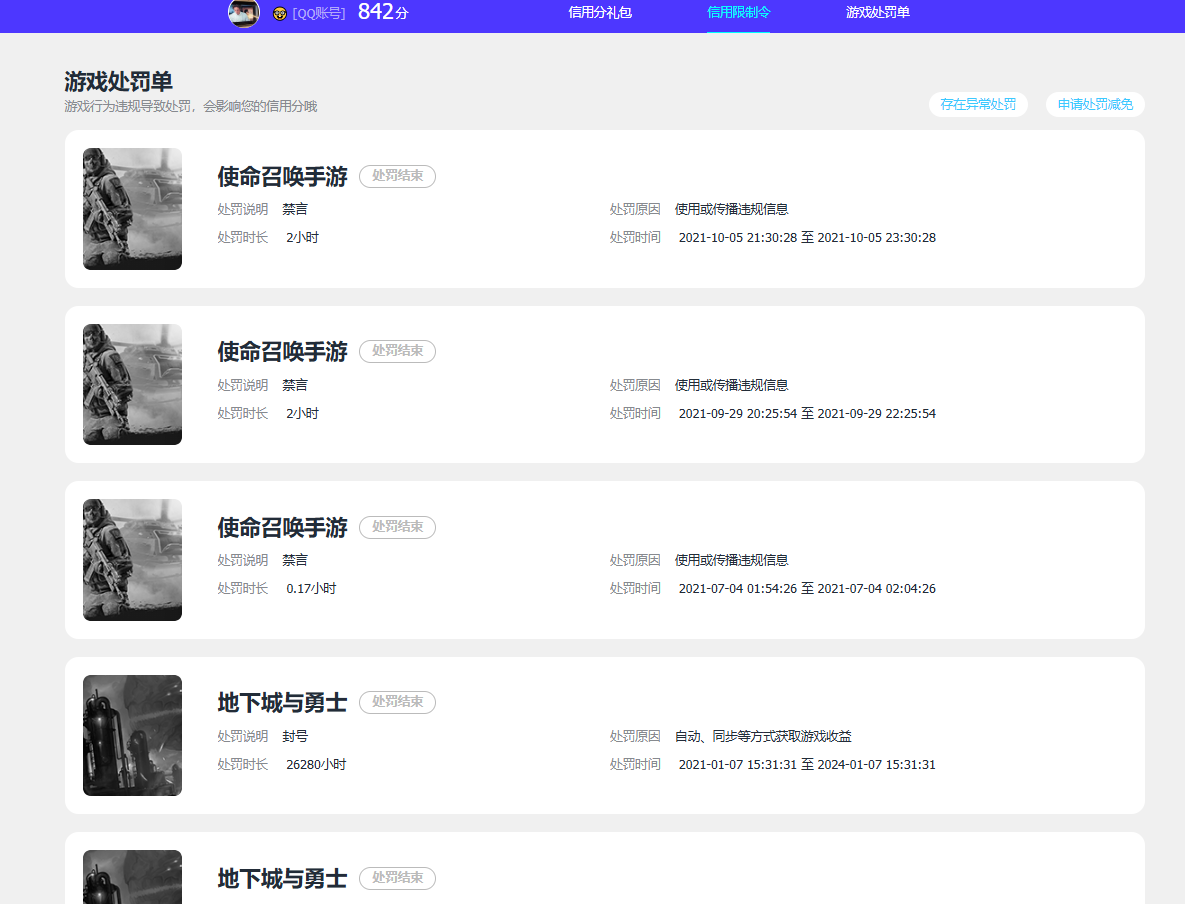
Task: Click time range 2021-09-29 20:25:54 至 22:25:54
Action: pyautogui.click(x=807, y=413)
